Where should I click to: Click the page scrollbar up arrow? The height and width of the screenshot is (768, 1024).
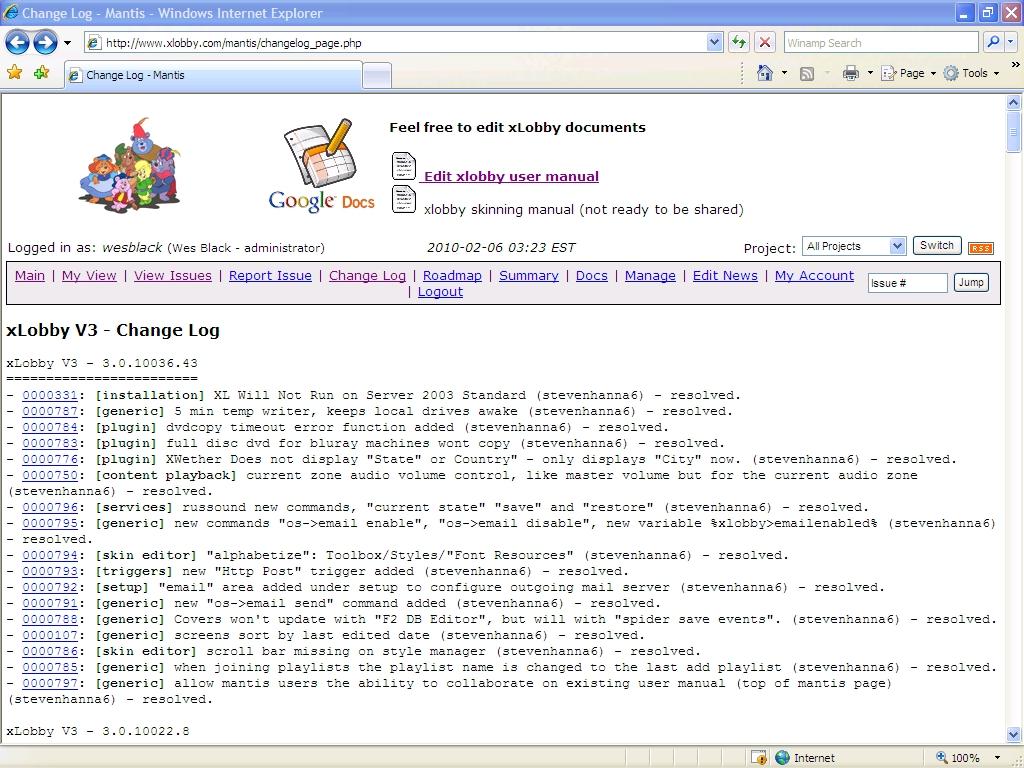pyautogui.click(x=1013, y=102)
